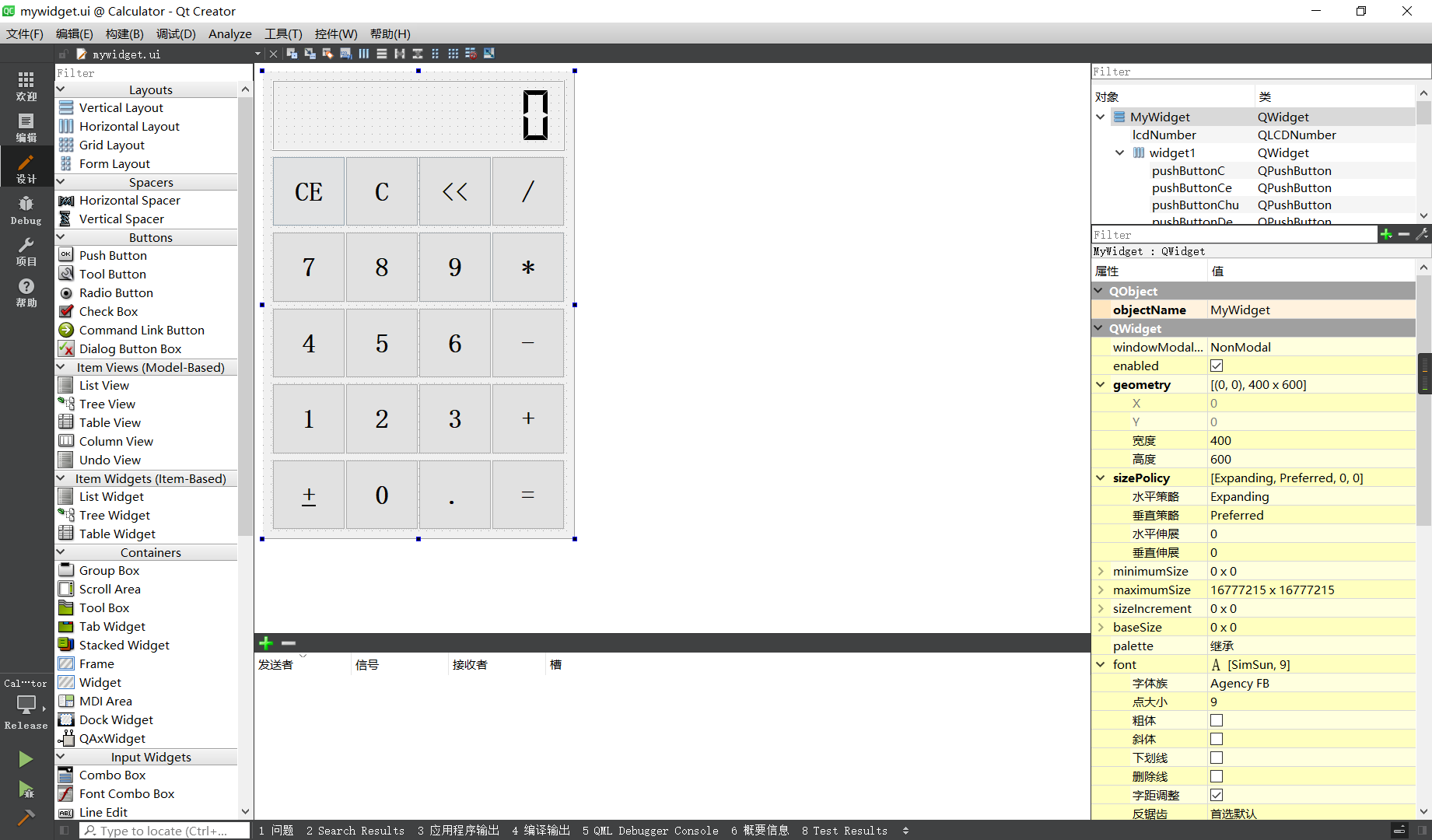Select the CE button on the form
The width and height of the screenshot is (1432, 840).
pos(309,191)
